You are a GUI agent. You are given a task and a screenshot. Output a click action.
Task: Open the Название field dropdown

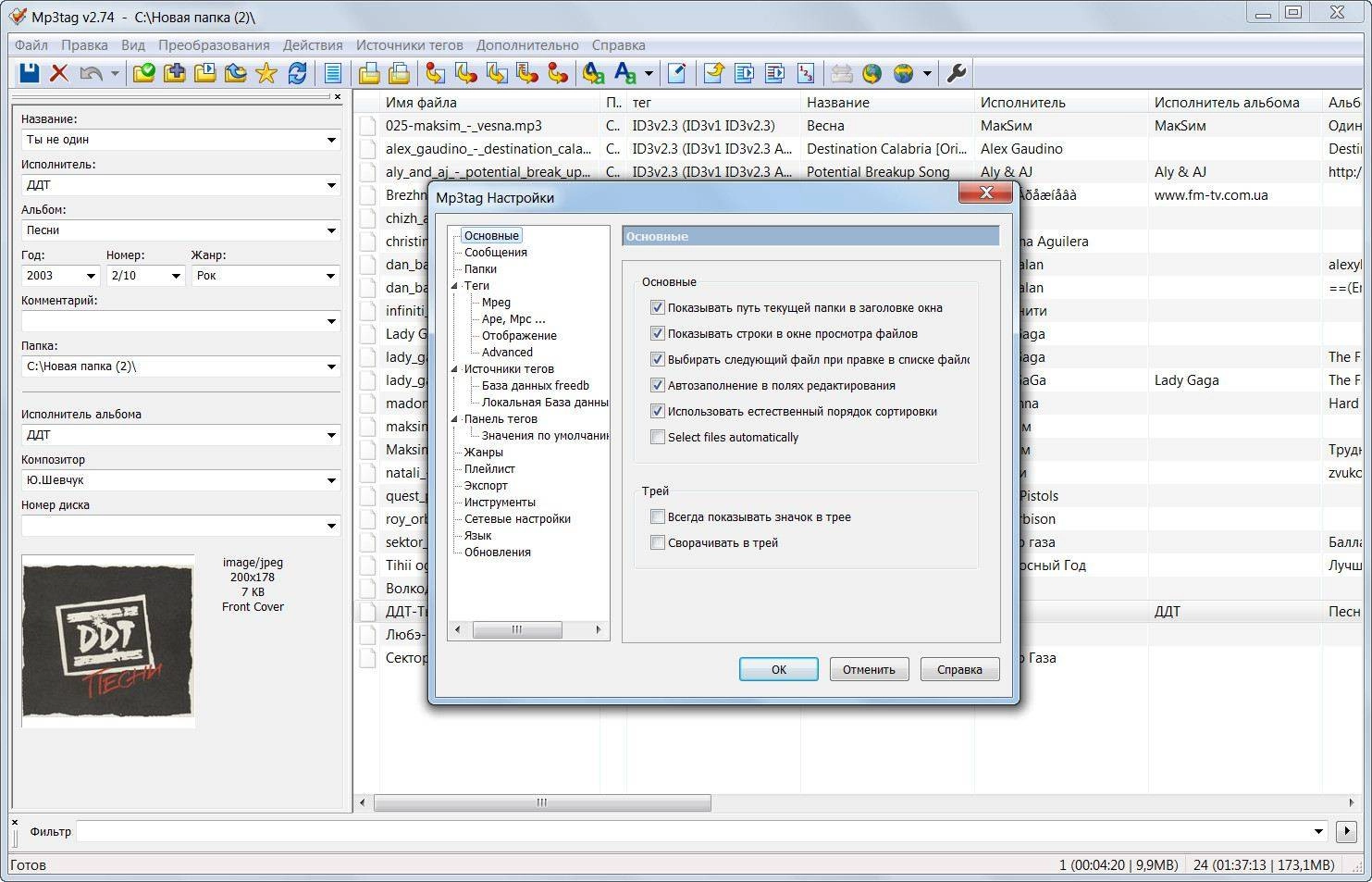click(x=331, y=140)
